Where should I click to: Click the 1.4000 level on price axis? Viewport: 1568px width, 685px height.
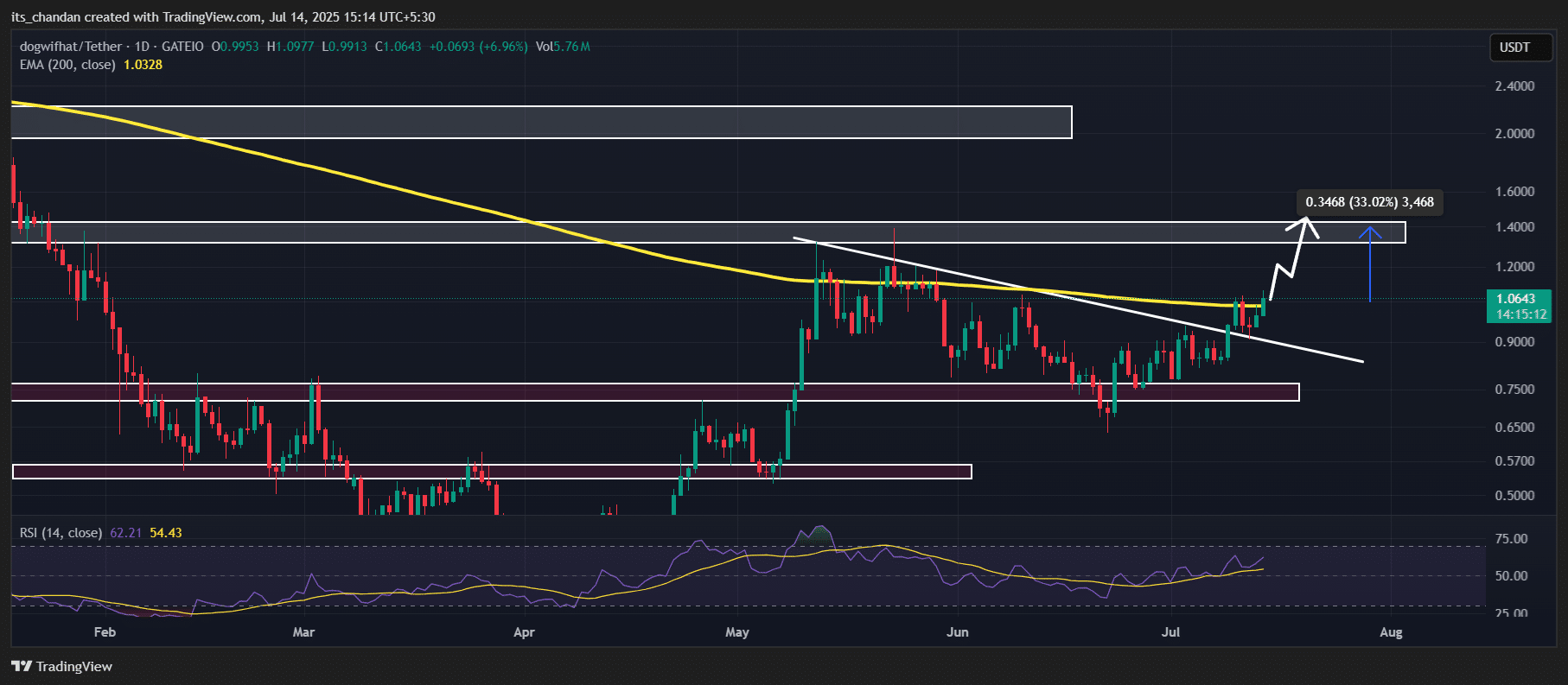1514,227
